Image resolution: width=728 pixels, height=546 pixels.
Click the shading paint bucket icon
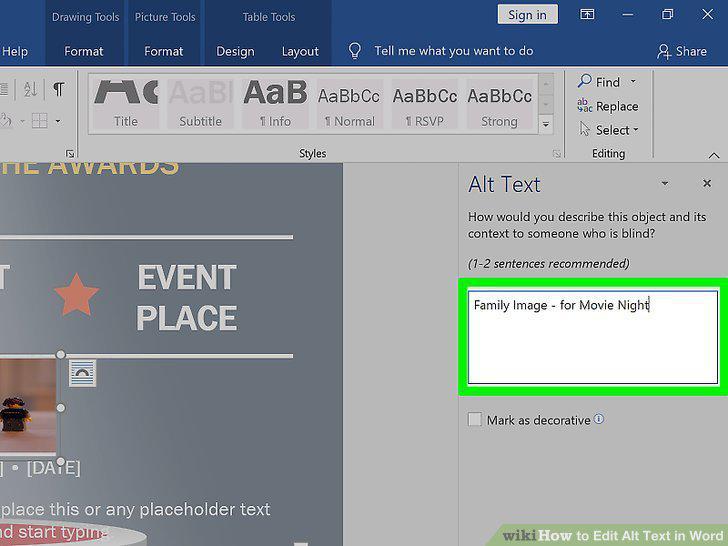pos(6,121)
